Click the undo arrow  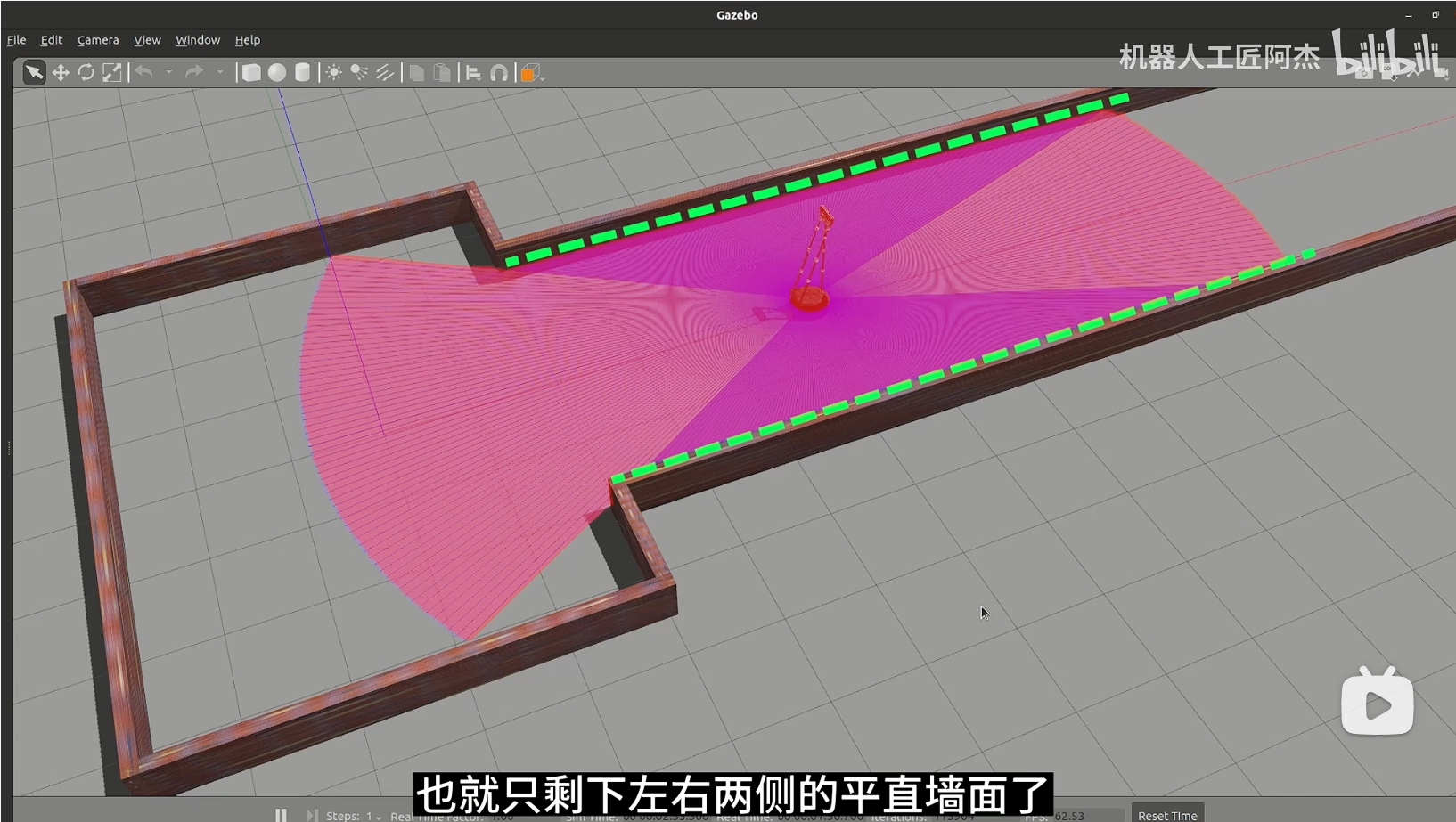pos(144,72)
